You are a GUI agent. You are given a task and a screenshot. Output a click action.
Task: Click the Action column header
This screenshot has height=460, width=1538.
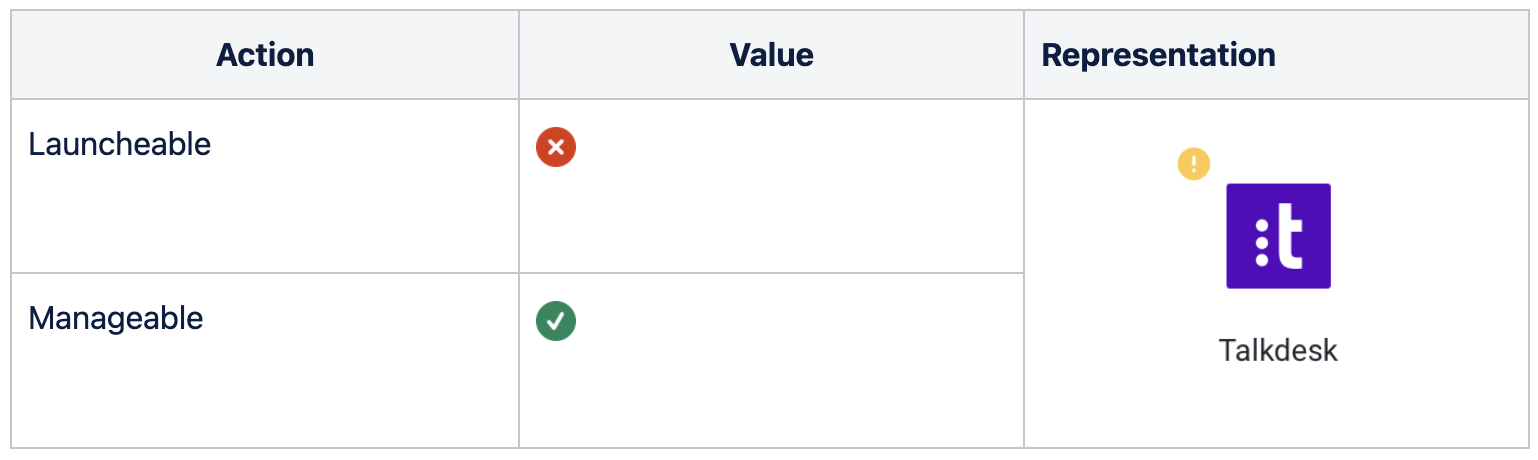(265, 55)
